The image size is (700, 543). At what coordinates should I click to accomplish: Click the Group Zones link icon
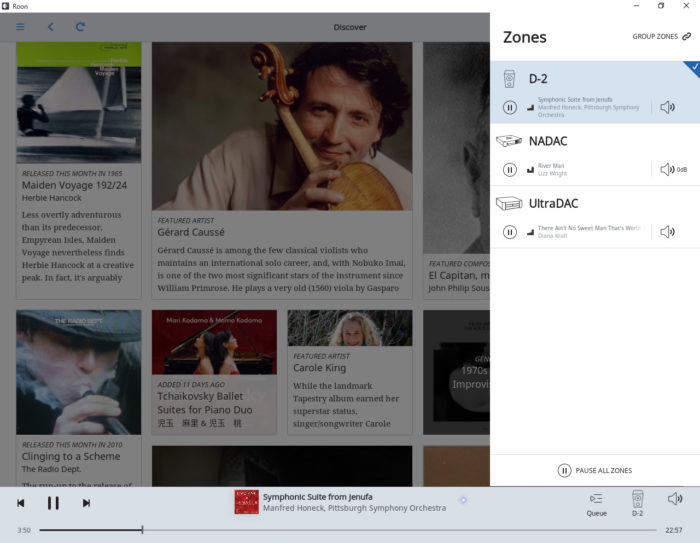point(687,36)
